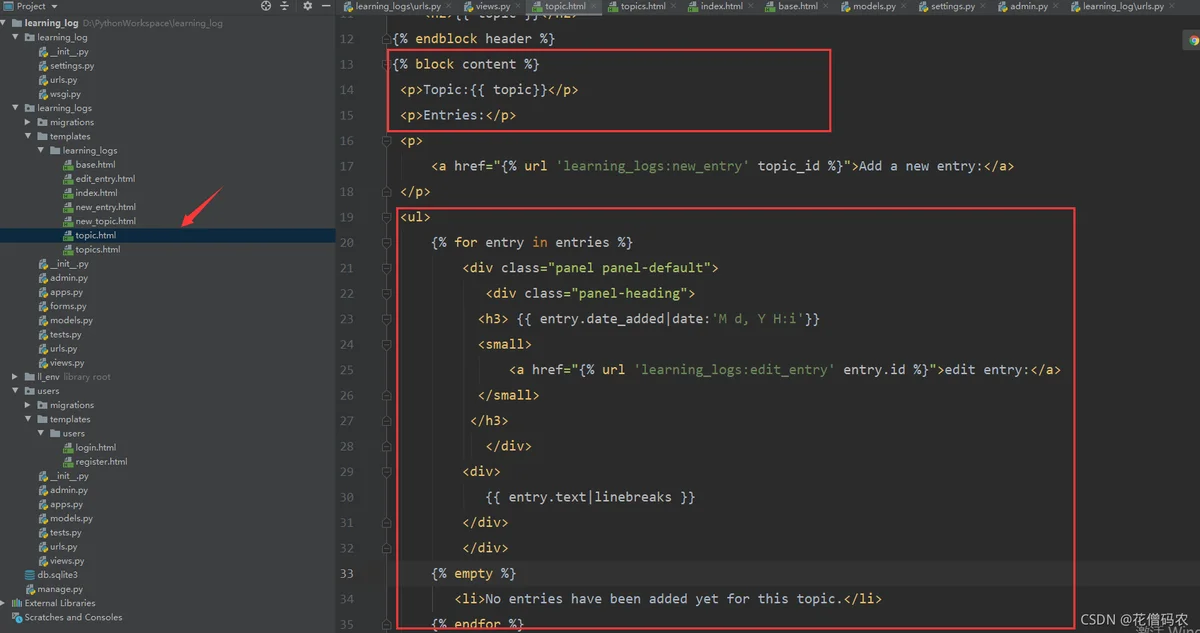Select settings.py in learning_log folder

72,66
